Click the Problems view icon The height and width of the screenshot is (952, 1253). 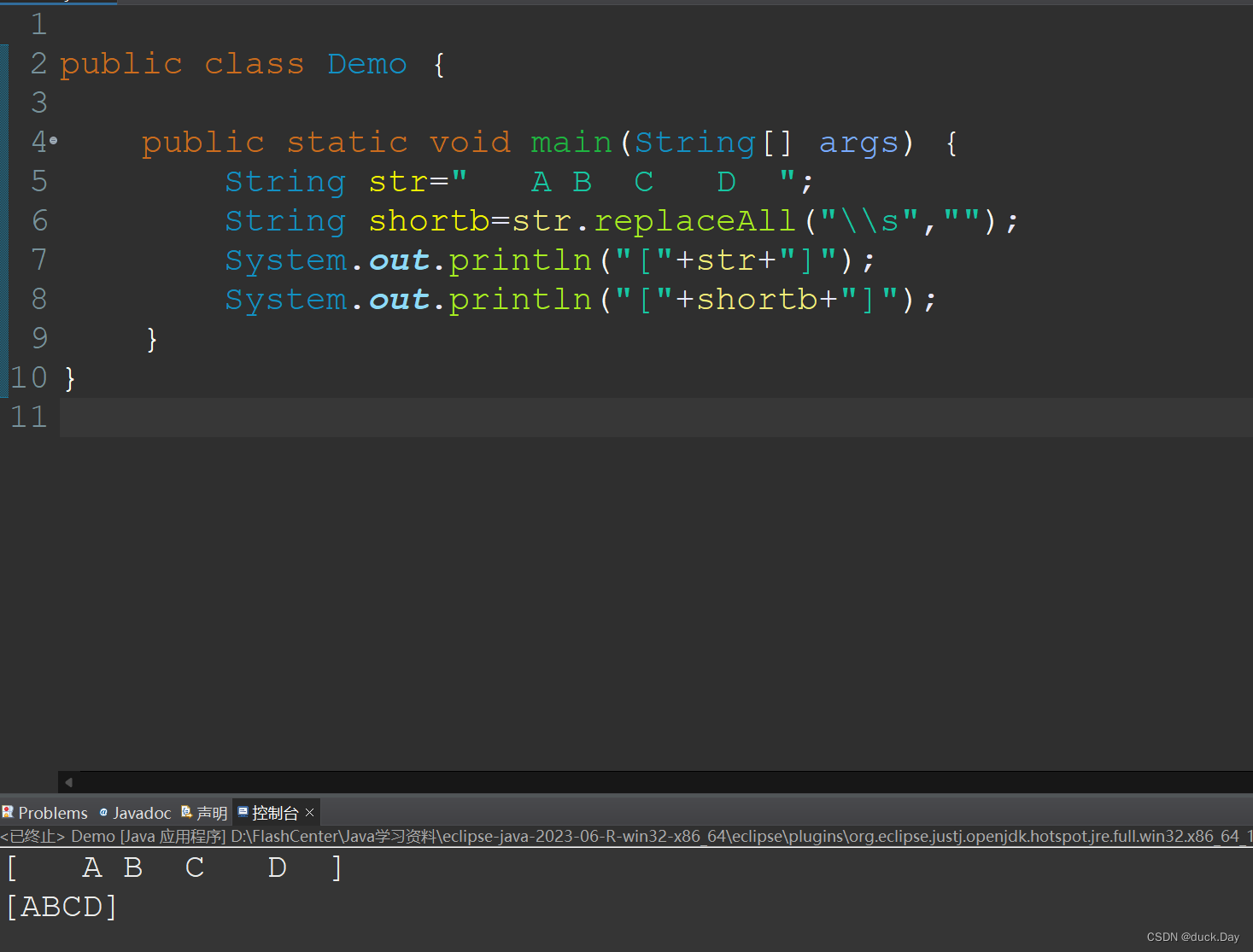9,812
